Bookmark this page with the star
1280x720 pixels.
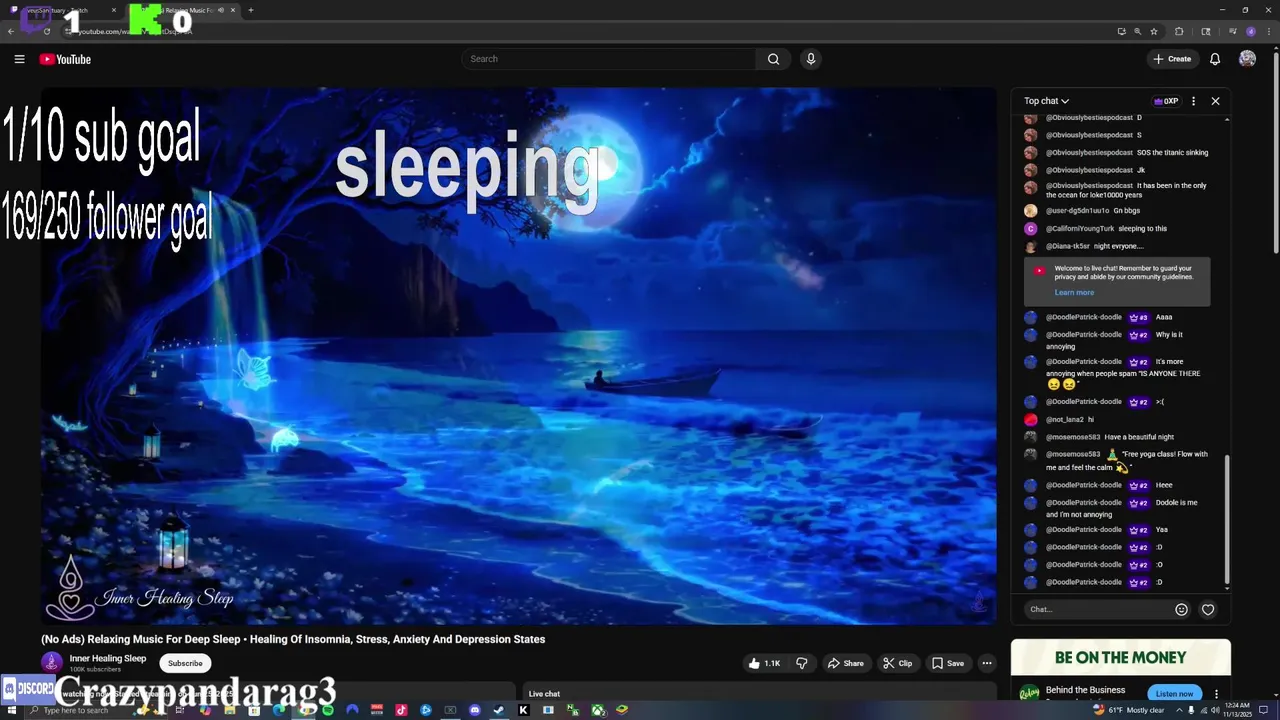pyautogui.click(x=1154, y=31)
